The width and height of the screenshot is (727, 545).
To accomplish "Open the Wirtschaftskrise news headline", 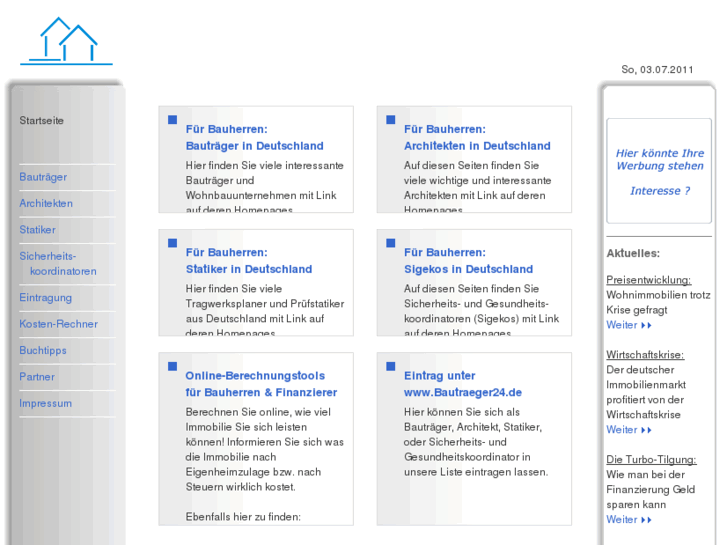I will coord(645,355).
